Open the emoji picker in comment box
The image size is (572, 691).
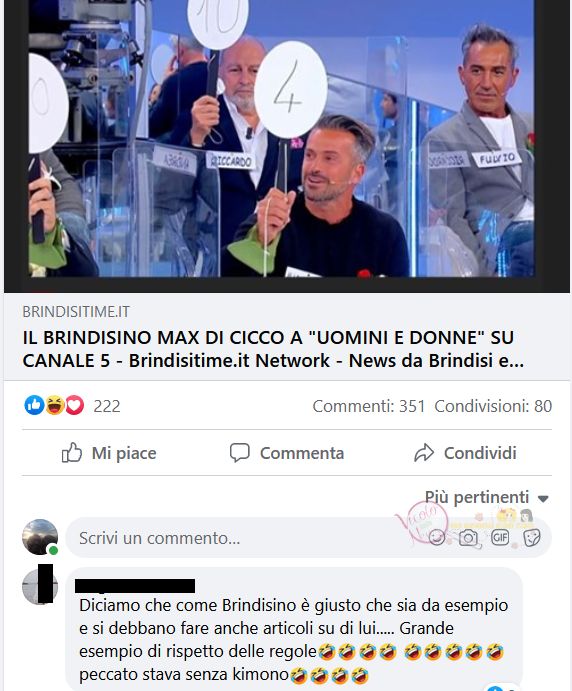click(x=437, y=537)
